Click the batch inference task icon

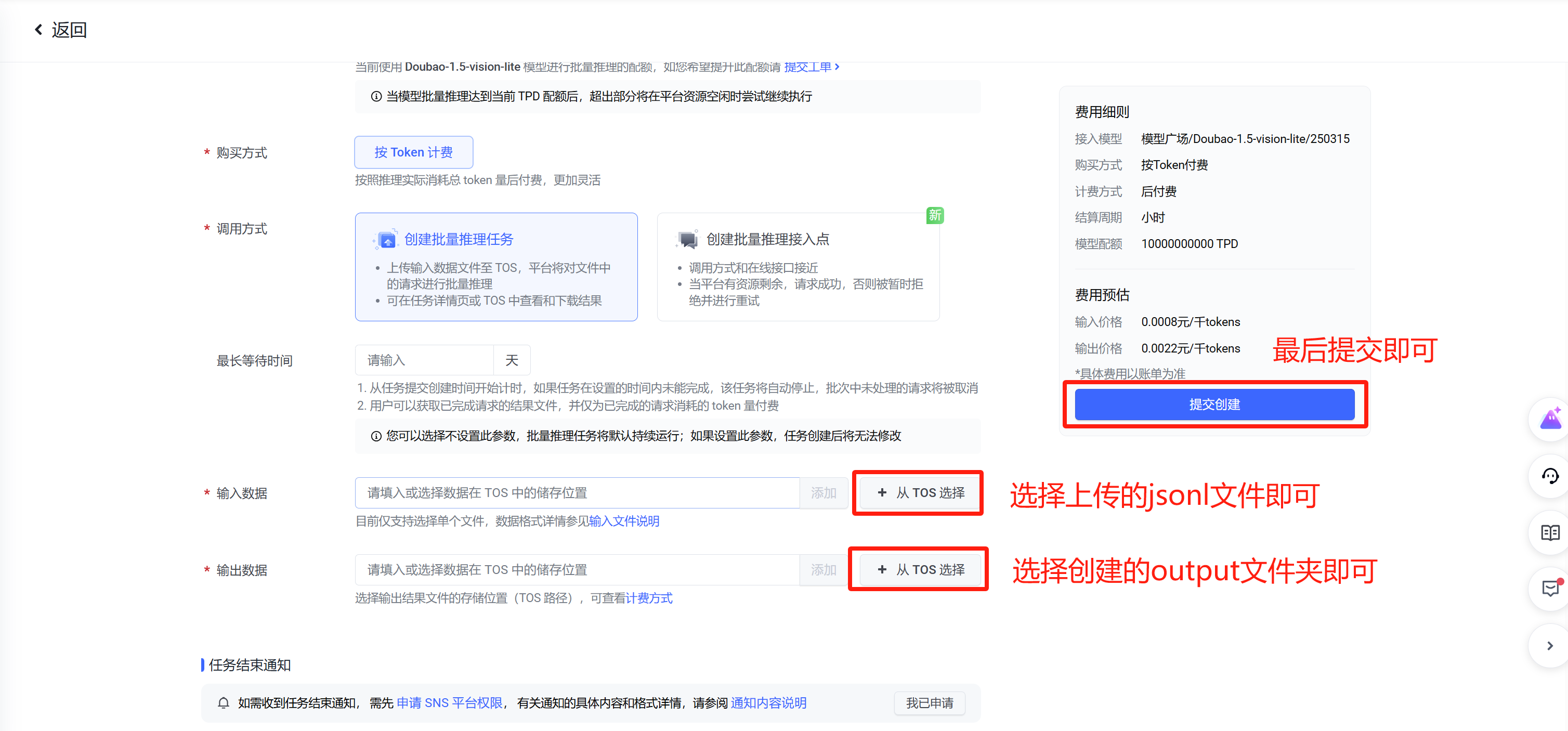tap(386, 239)
